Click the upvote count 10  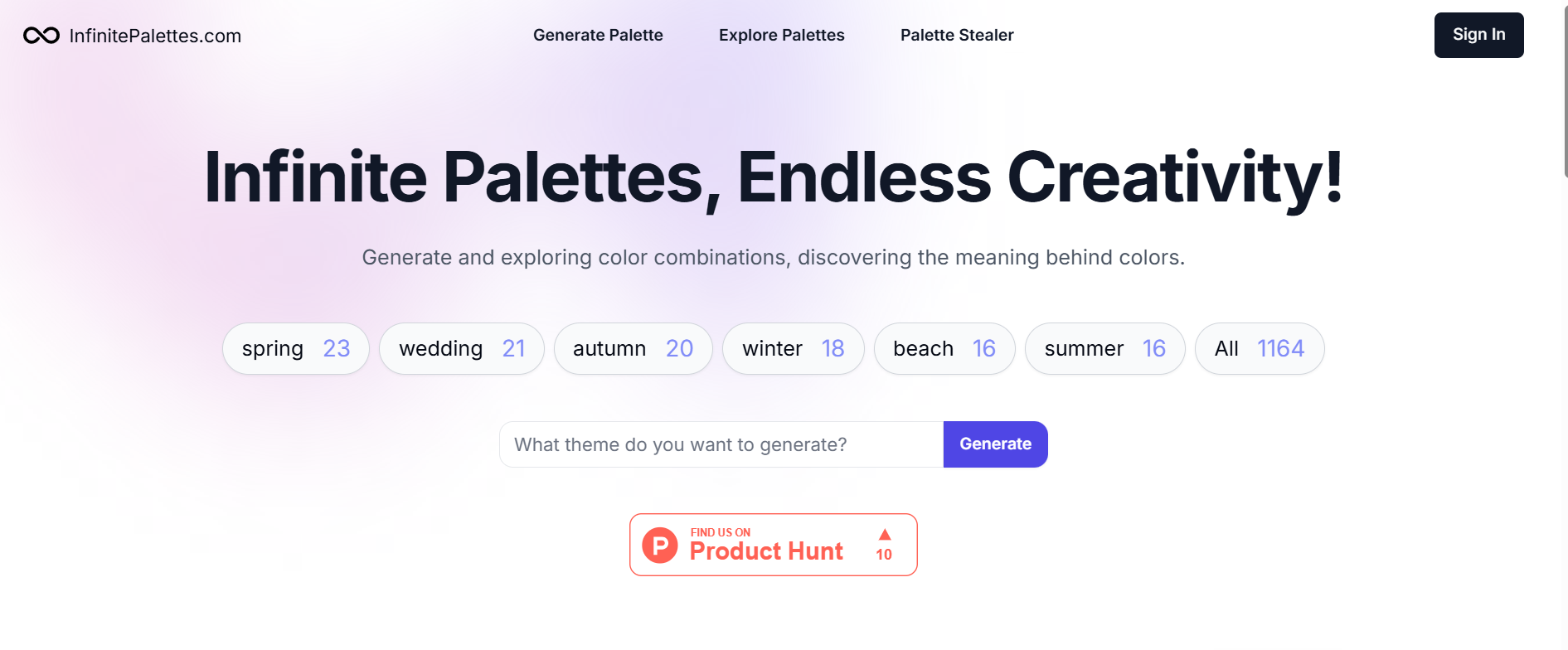click(884, 555)
